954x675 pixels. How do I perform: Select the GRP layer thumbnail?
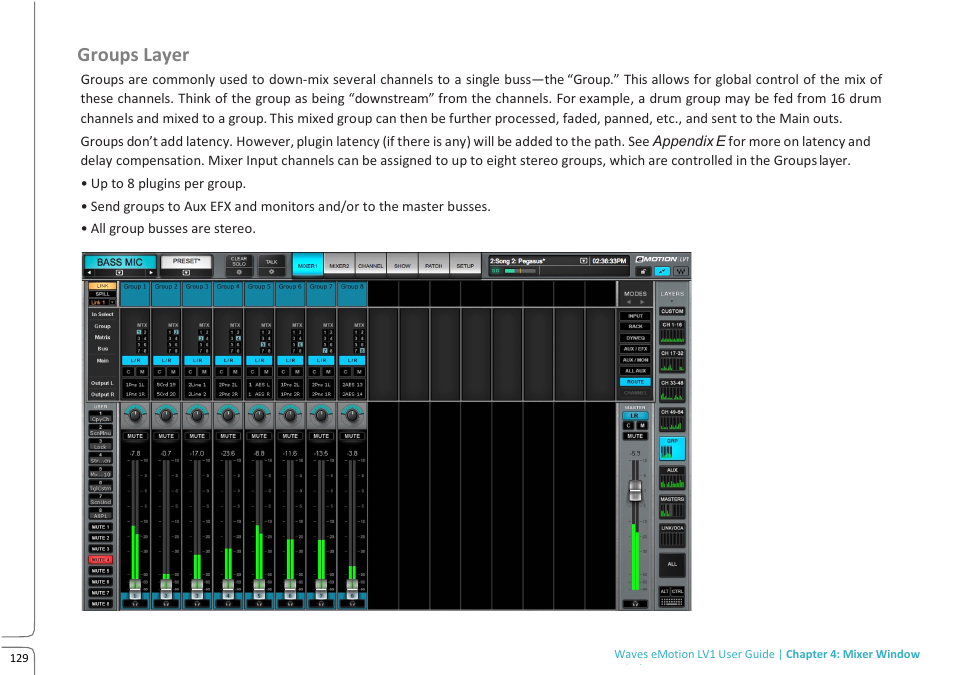(x=672, y=449)
